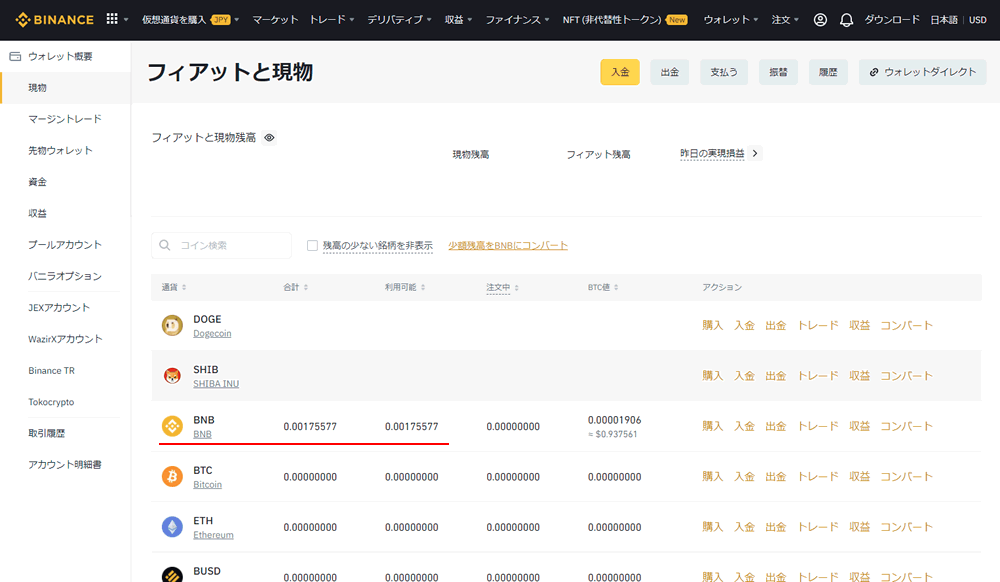
Task: Click the BNB coin icon
Action: pos(172,426)
